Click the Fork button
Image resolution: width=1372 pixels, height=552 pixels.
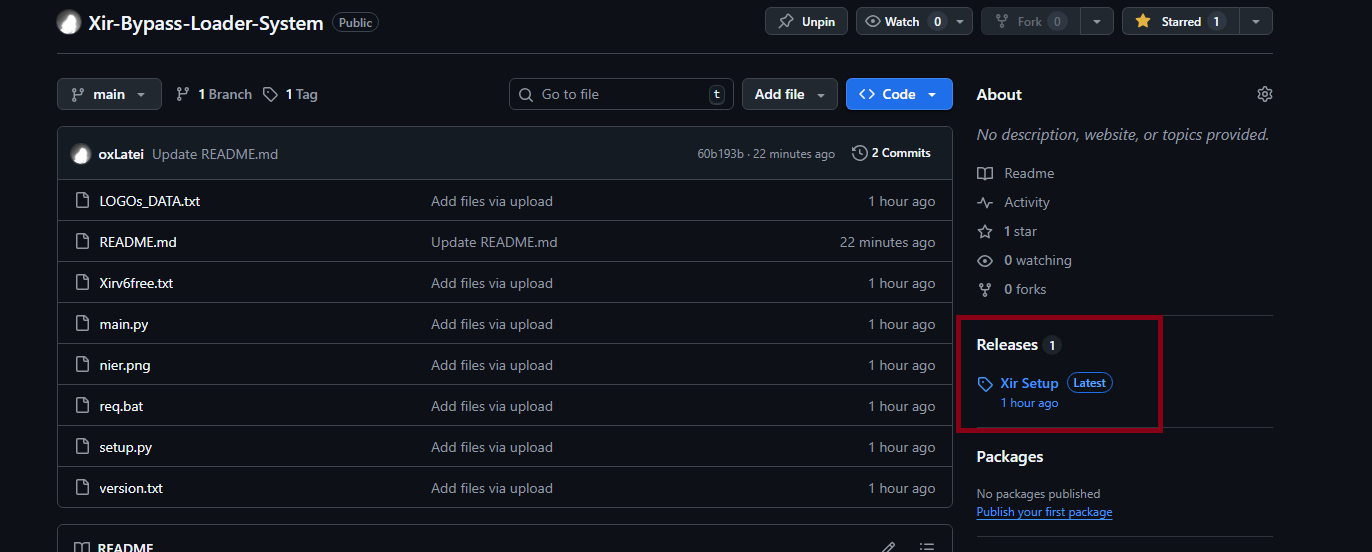(x=1031, y=21)
